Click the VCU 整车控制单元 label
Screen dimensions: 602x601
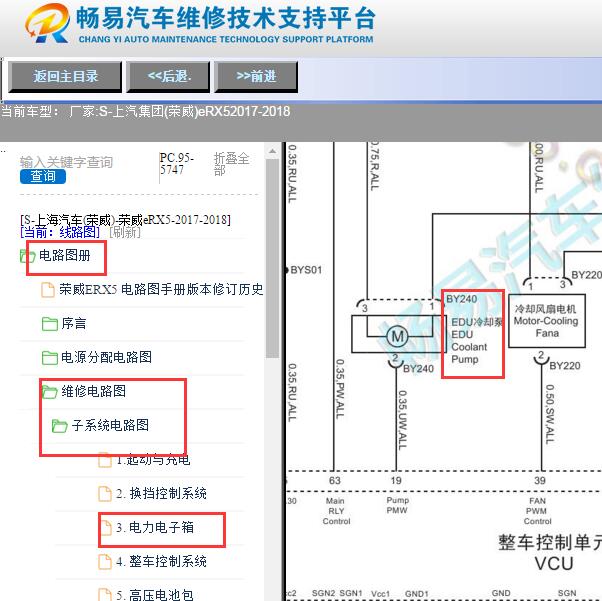(x=551, y=553)
